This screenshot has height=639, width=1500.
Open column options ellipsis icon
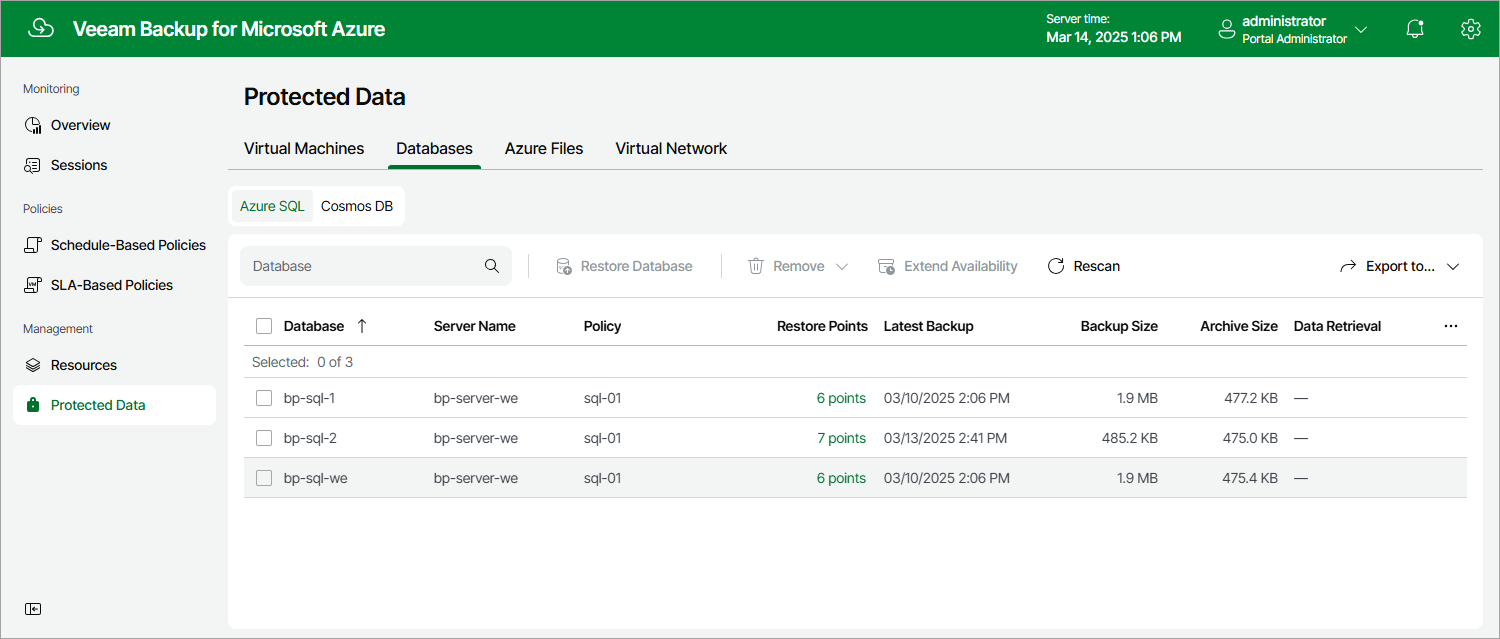(1451, 326)
